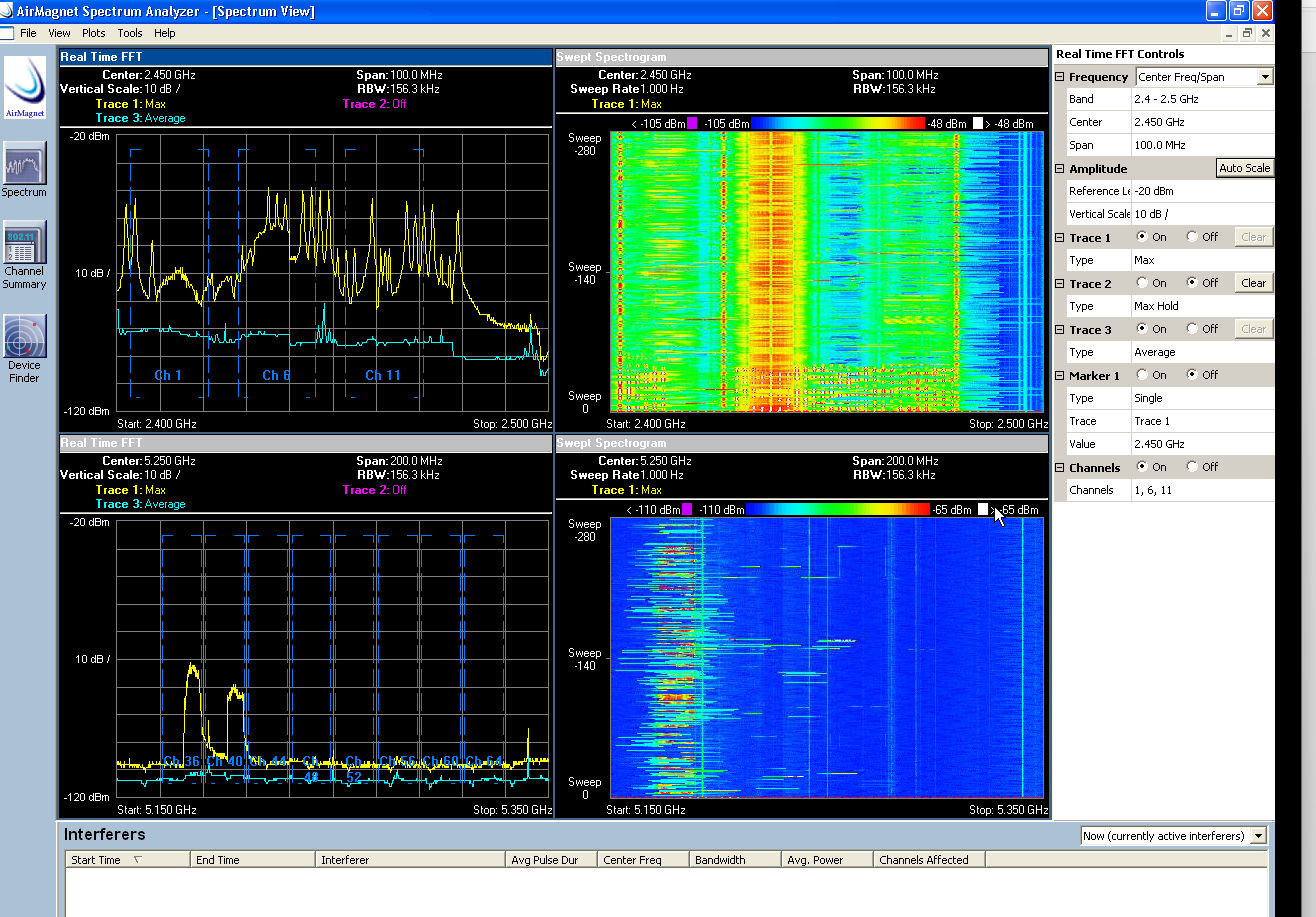Turn Trace 1 Off
Image resolution: width=1316 pixels, height=917 pixels.
coord(1192,237)
